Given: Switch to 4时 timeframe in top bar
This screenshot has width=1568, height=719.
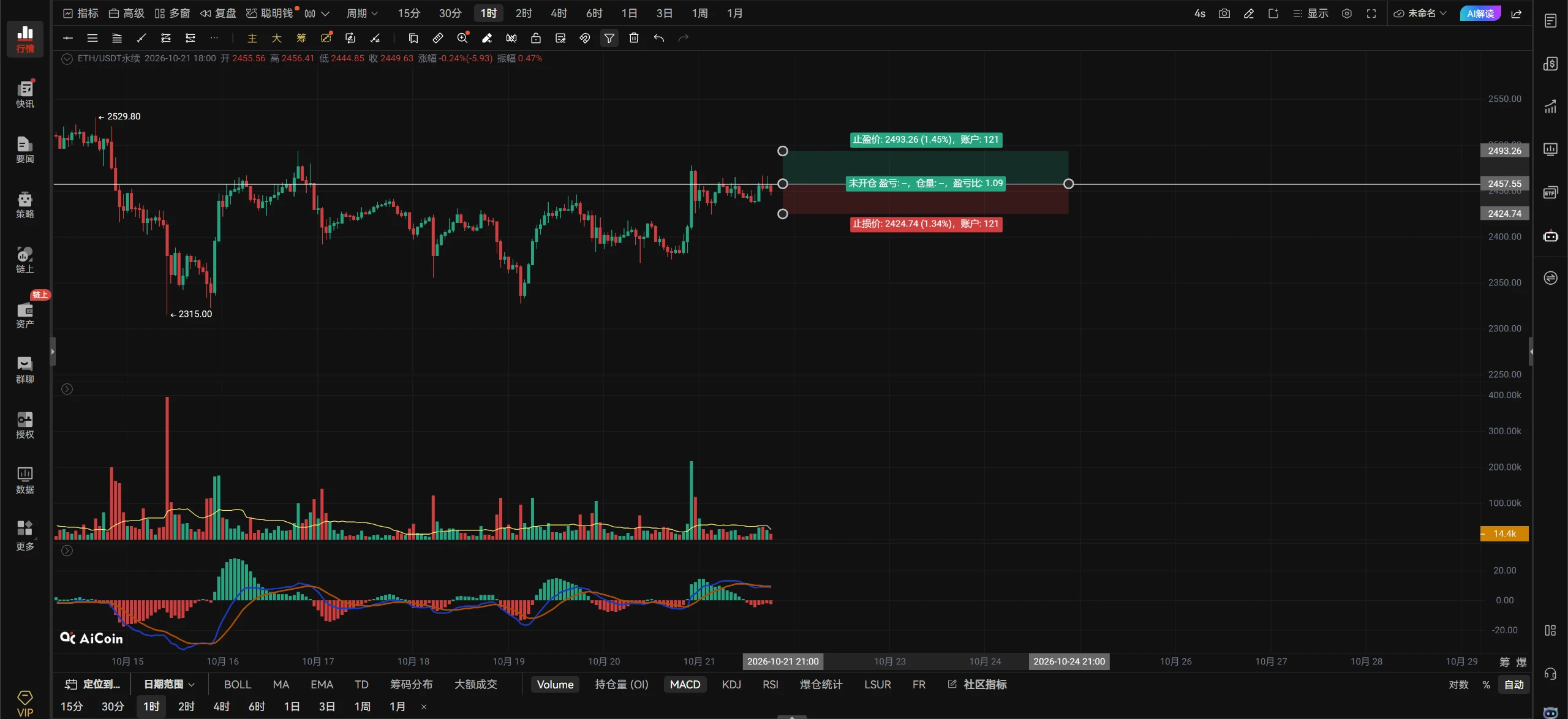Looking at the screenshot, I should pos(559,13).
